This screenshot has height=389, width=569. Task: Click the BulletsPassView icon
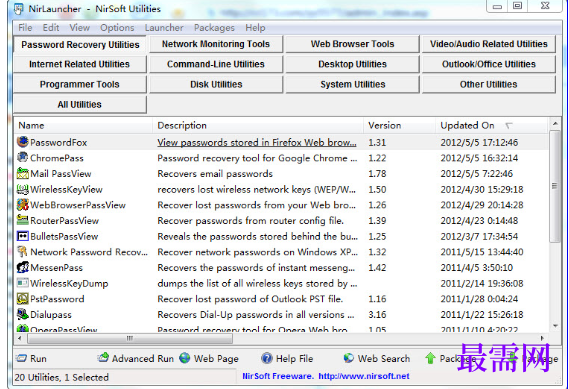pyautogui.click(x=22, y=236)
